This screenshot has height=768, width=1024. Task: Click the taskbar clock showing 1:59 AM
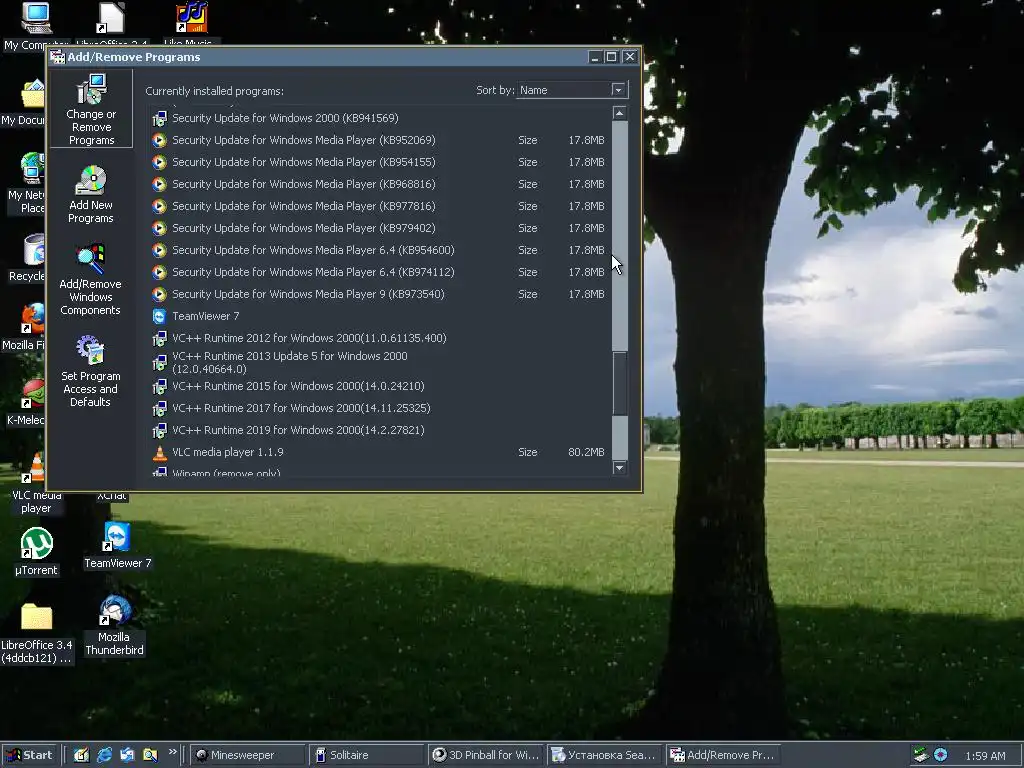coord(985,756)
